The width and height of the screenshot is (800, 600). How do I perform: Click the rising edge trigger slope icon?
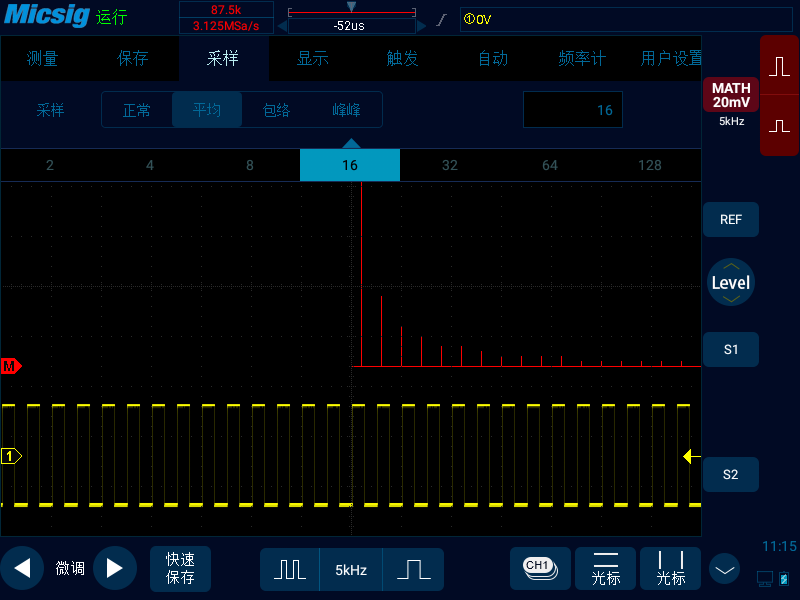click(x=440, y=18)
